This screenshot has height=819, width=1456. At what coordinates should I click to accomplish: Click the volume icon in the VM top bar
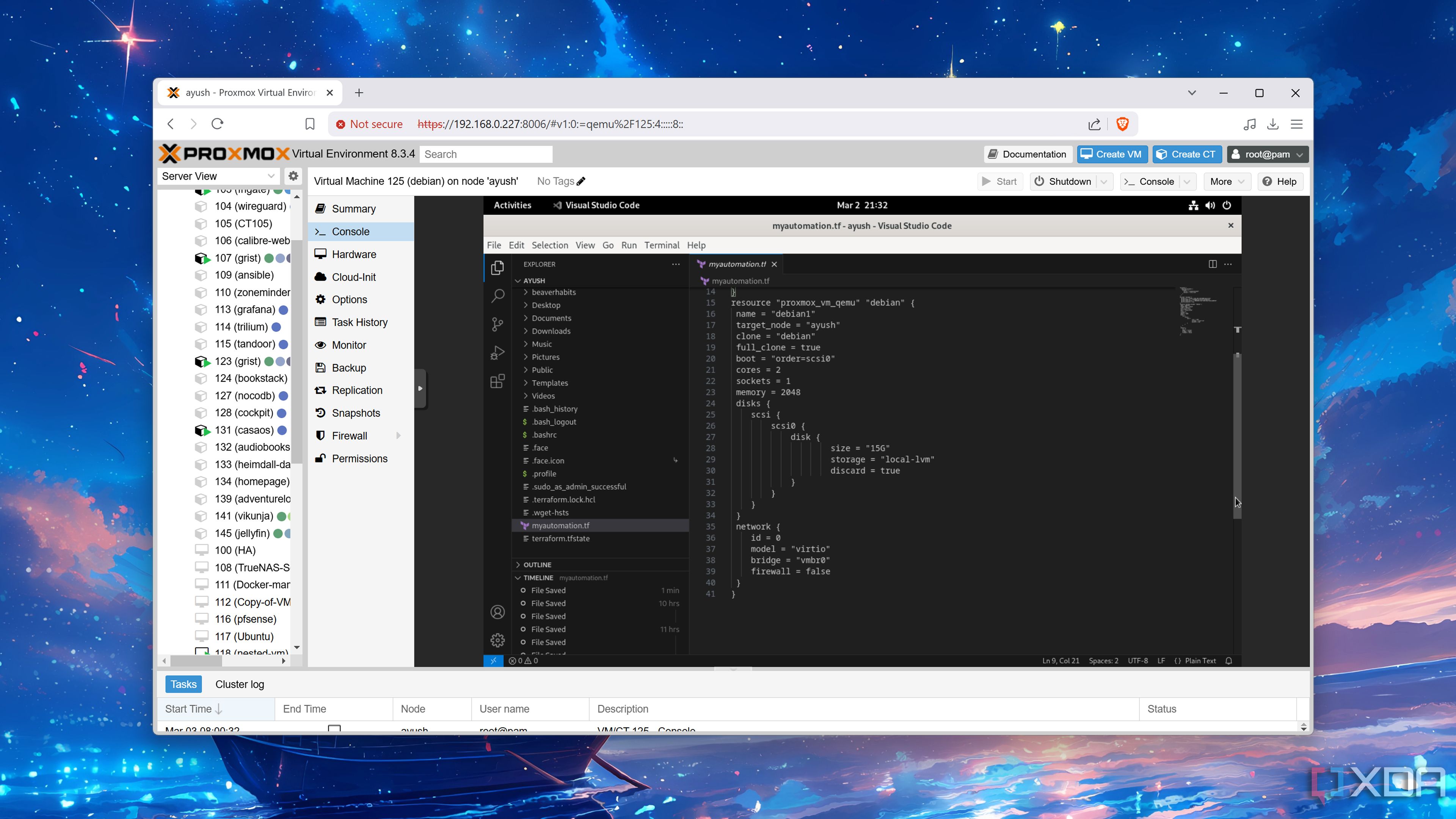point(1210,205)
